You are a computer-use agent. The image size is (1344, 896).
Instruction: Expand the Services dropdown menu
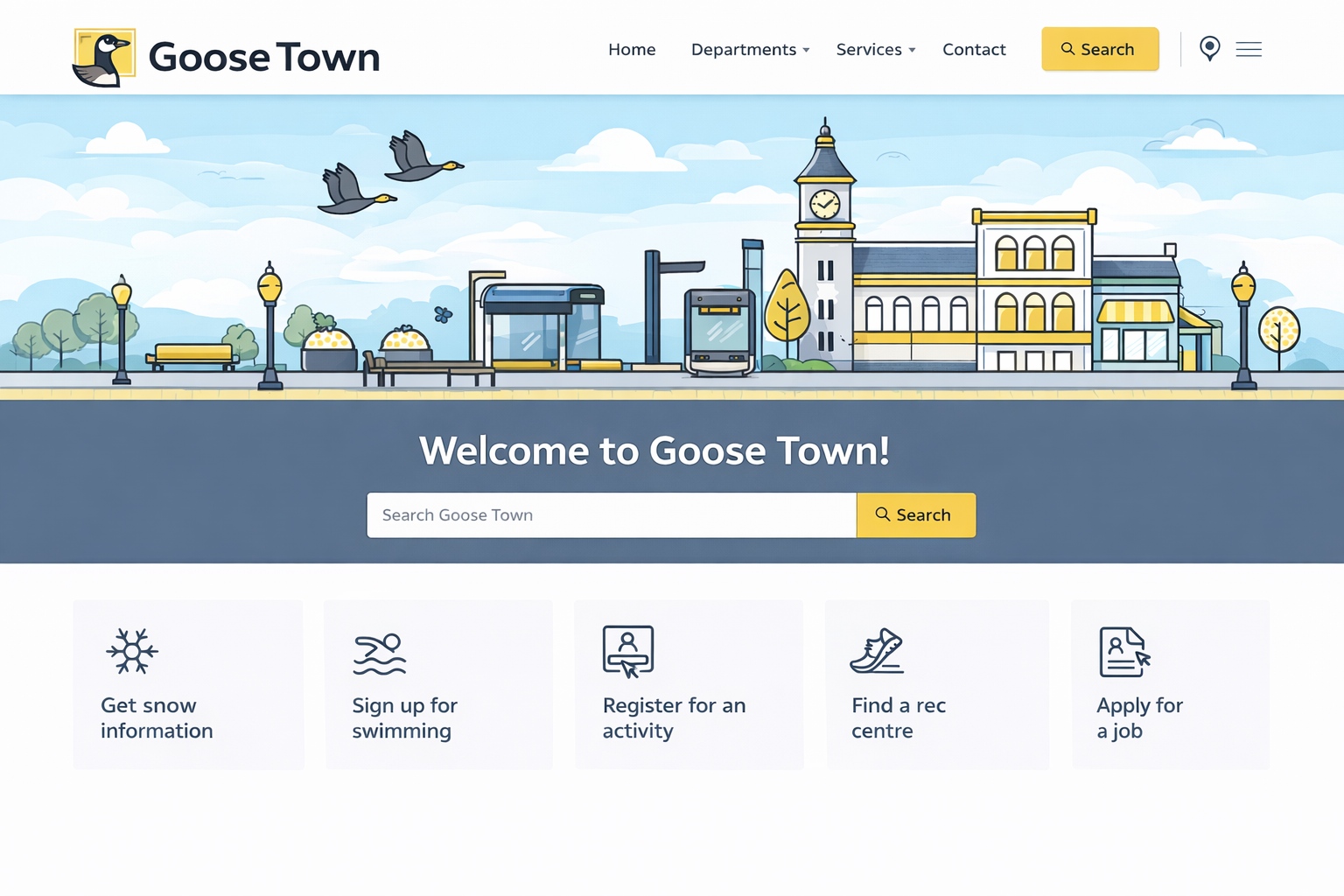(x=875, y=50)
